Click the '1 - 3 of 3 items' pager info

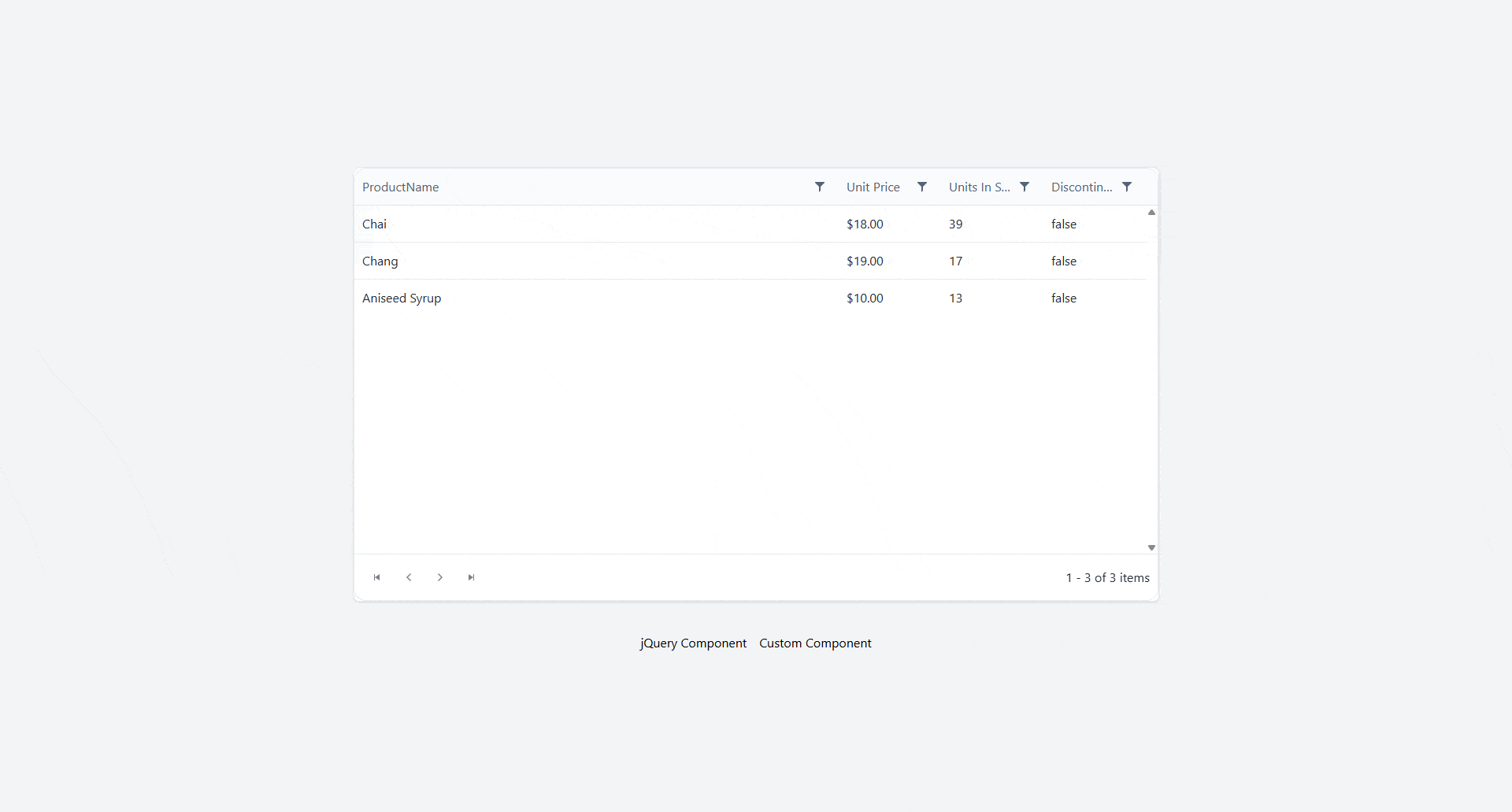1107,577
